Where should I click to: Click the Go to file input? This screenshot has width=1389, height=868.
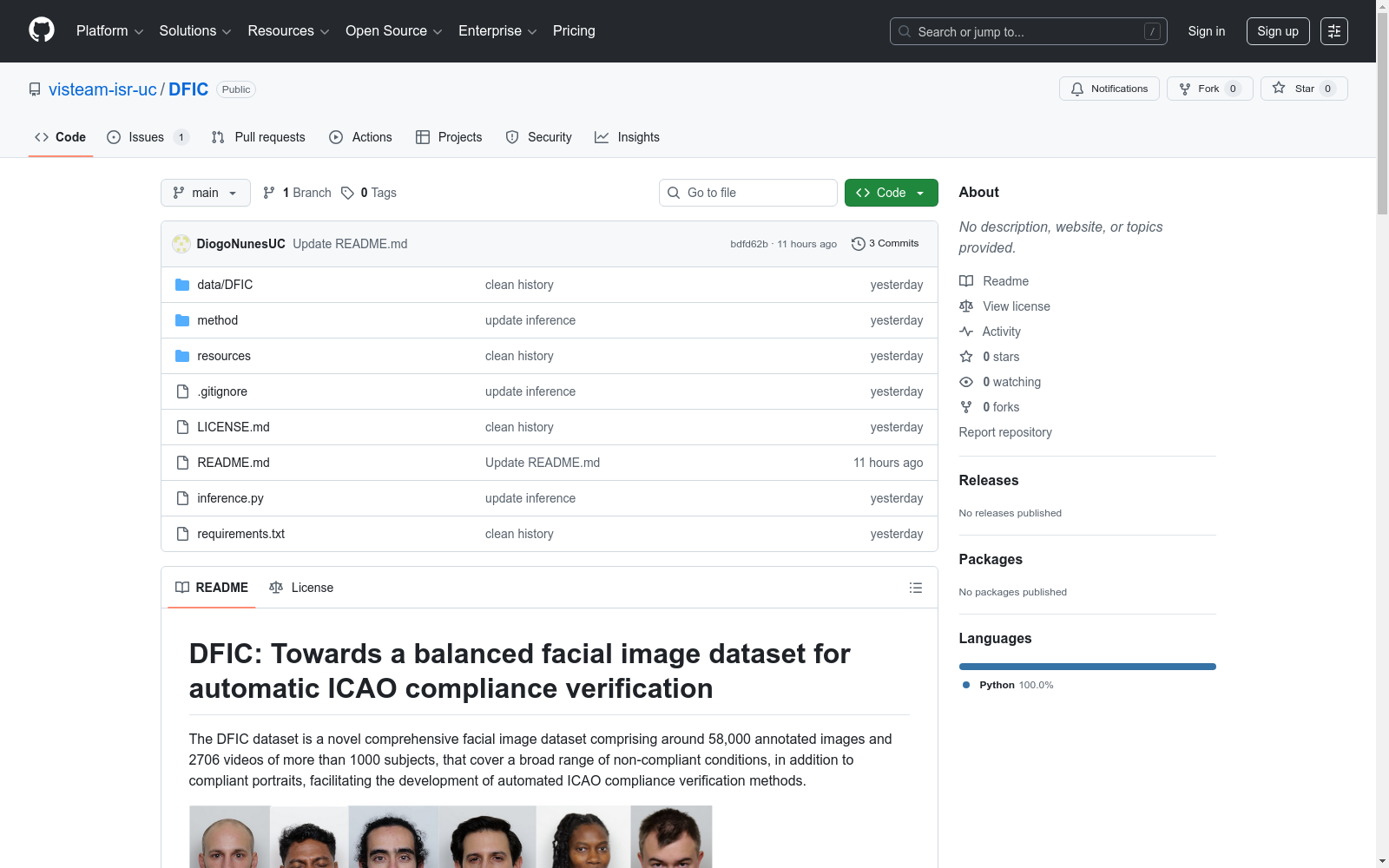pos(748,193)
